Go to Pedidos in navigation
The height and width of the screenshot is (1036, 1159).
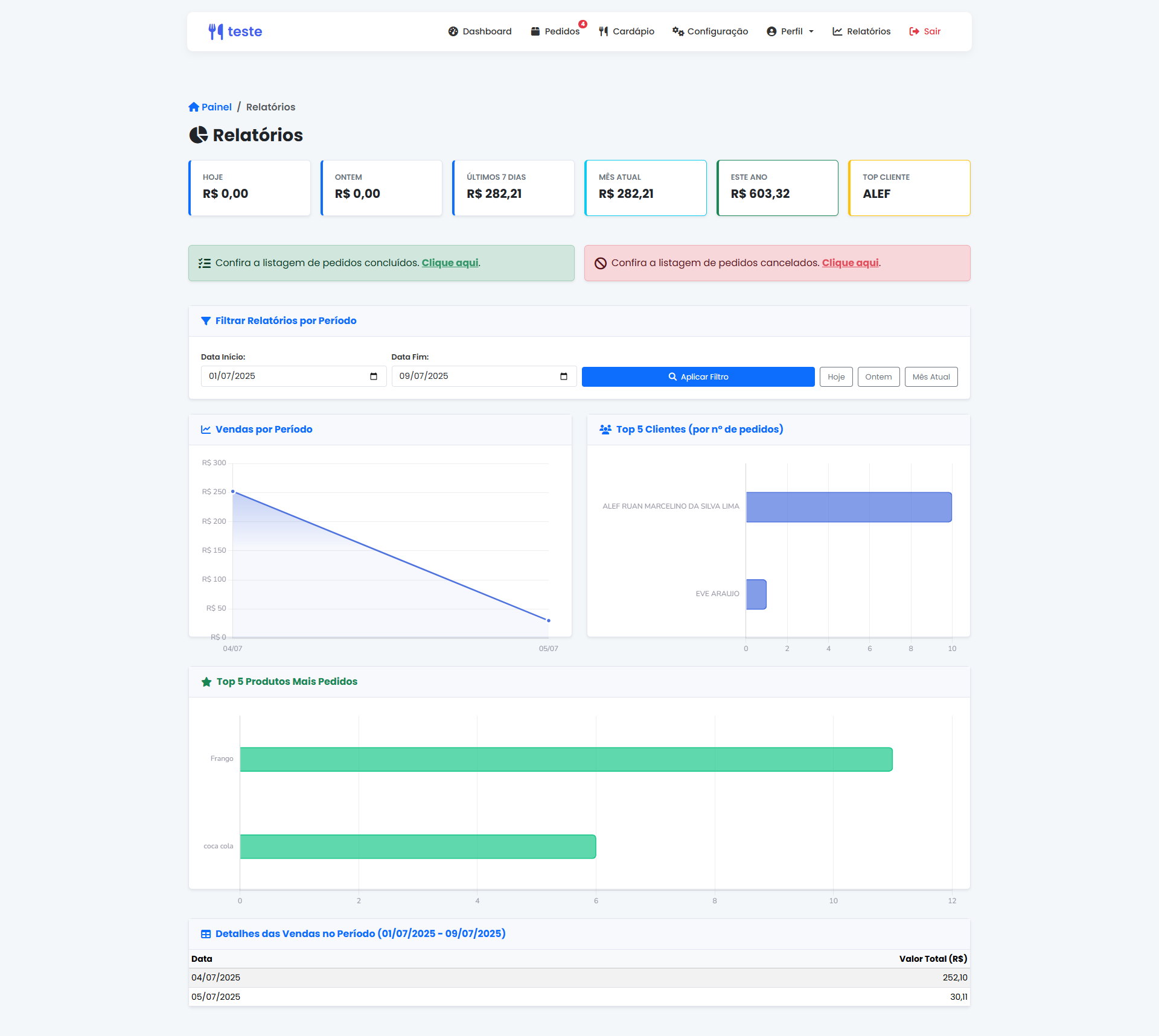[x=555, y=31]
